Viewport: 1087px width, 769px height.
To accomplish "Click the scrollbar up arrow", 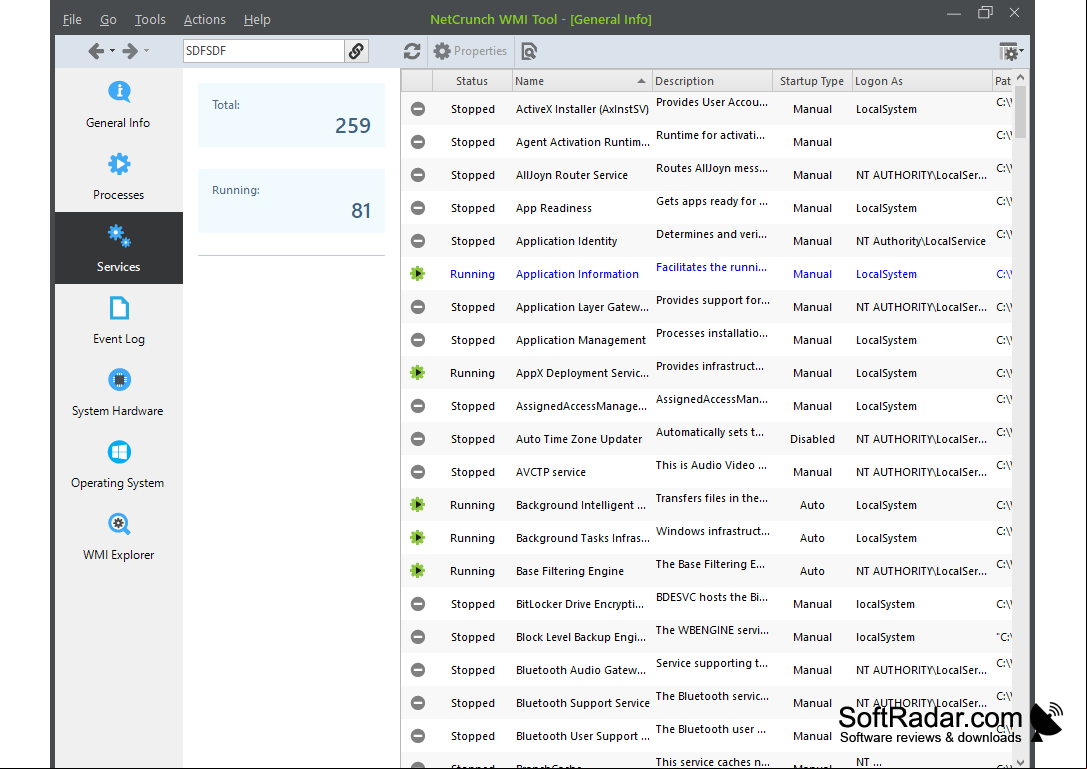I will coord(1020,78).
